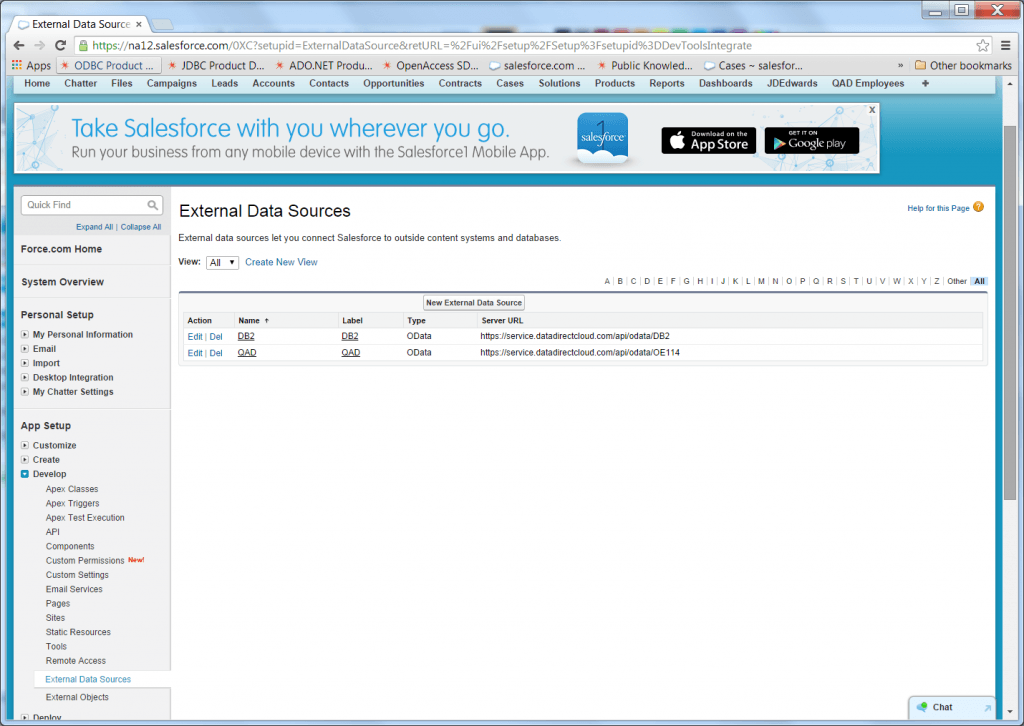Click the New External Data Source button
Screen dimensions: 1024x726
473,302
